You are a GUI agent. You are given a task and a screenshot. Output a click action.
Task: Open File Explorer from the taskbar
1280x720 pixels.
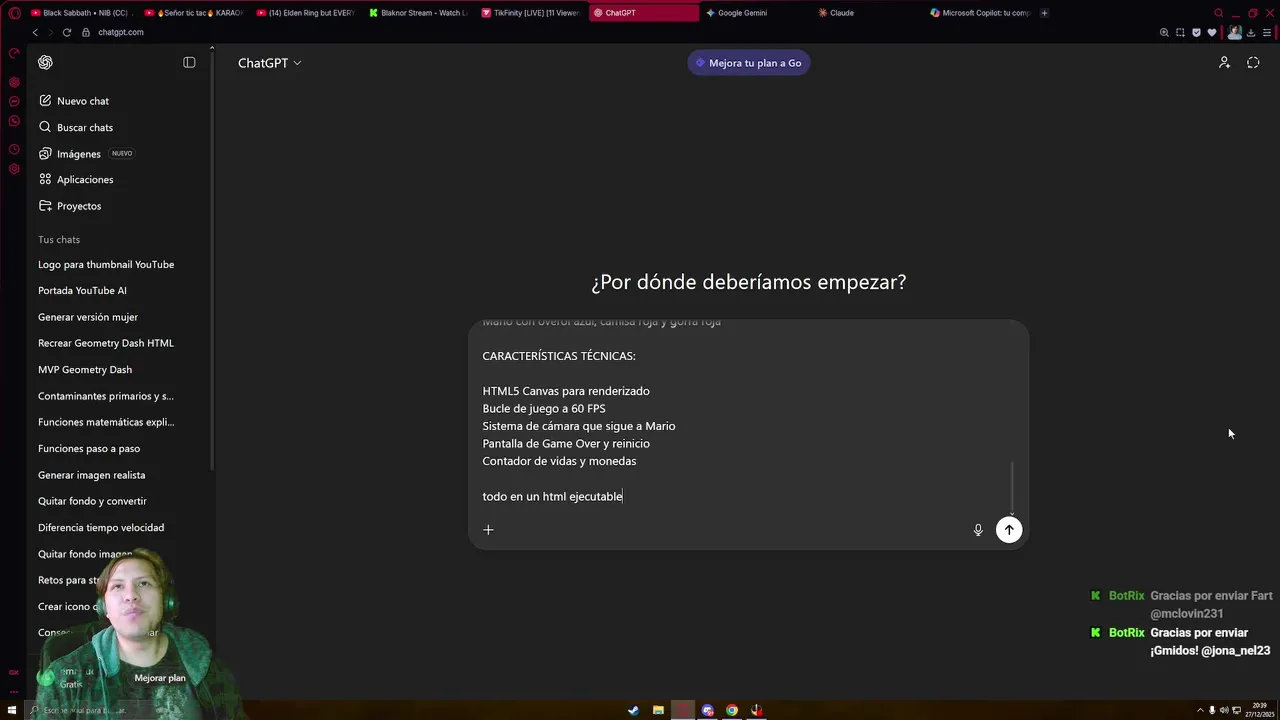coord(658,711)
